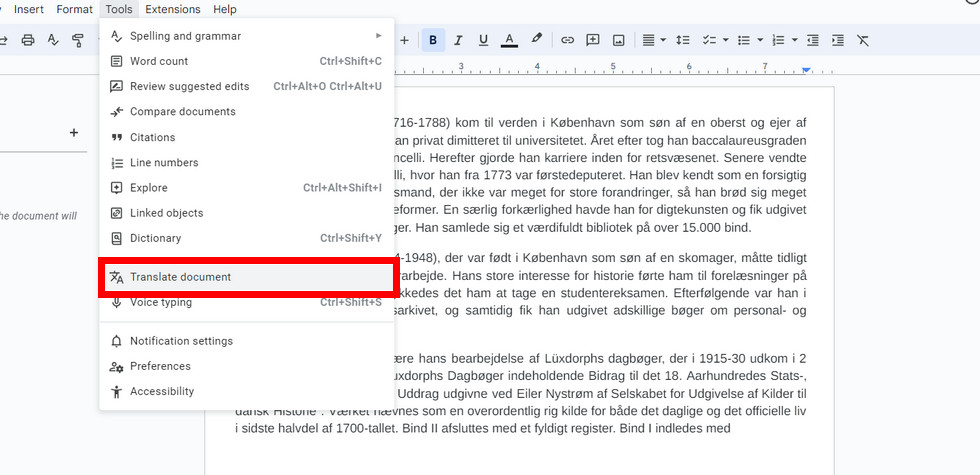Select Word count menu item
Image resolution: width=980 pixels, height=475 pixels.
tap(247, 61)
